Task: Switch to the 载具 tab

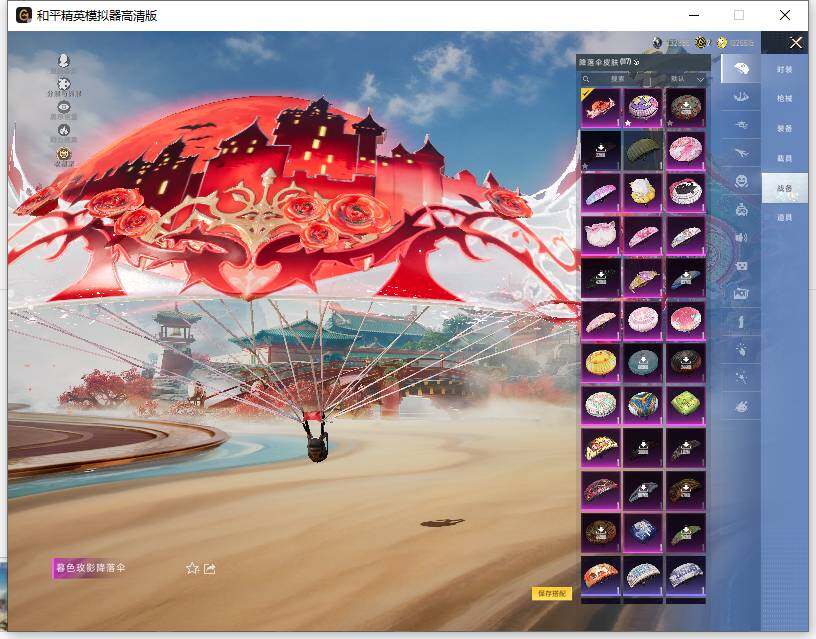Action: (784, 158)
